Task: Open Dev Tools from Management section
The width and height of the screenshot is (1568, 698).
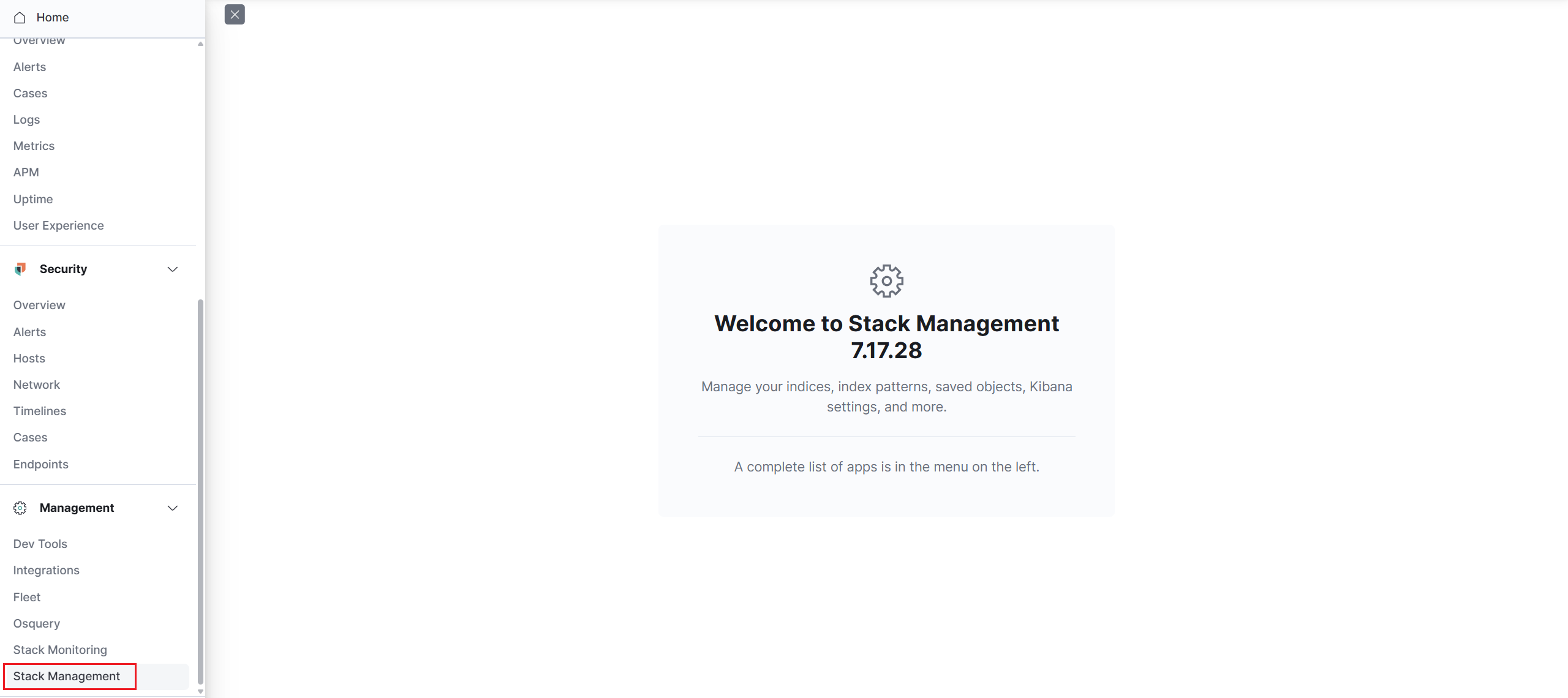Action: click(x=40, y=544)
